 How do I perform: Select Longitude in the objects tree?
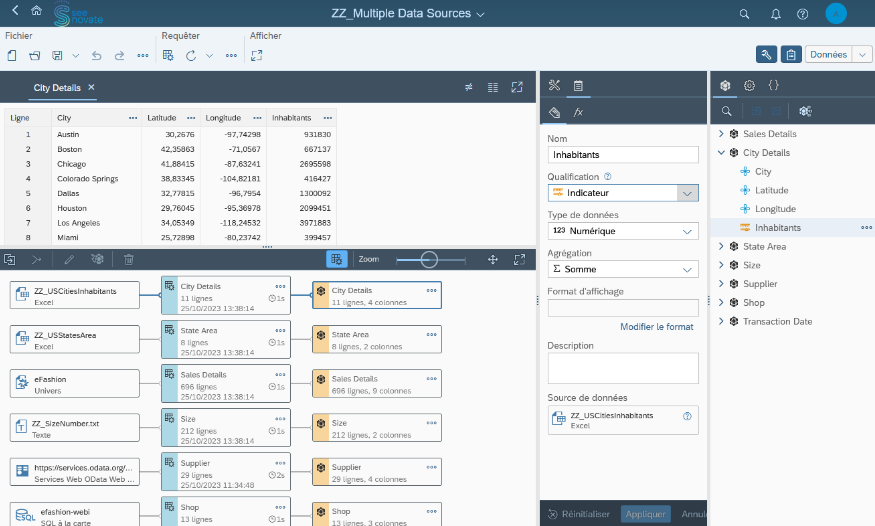[x=775, y=209]
